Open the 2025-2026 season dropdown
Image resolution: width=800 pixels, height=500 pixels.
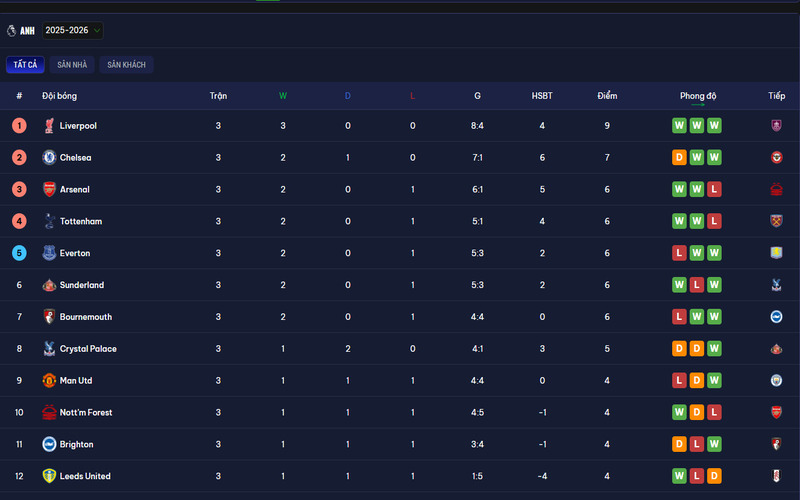pyautogui.click(x=72, y=31)
